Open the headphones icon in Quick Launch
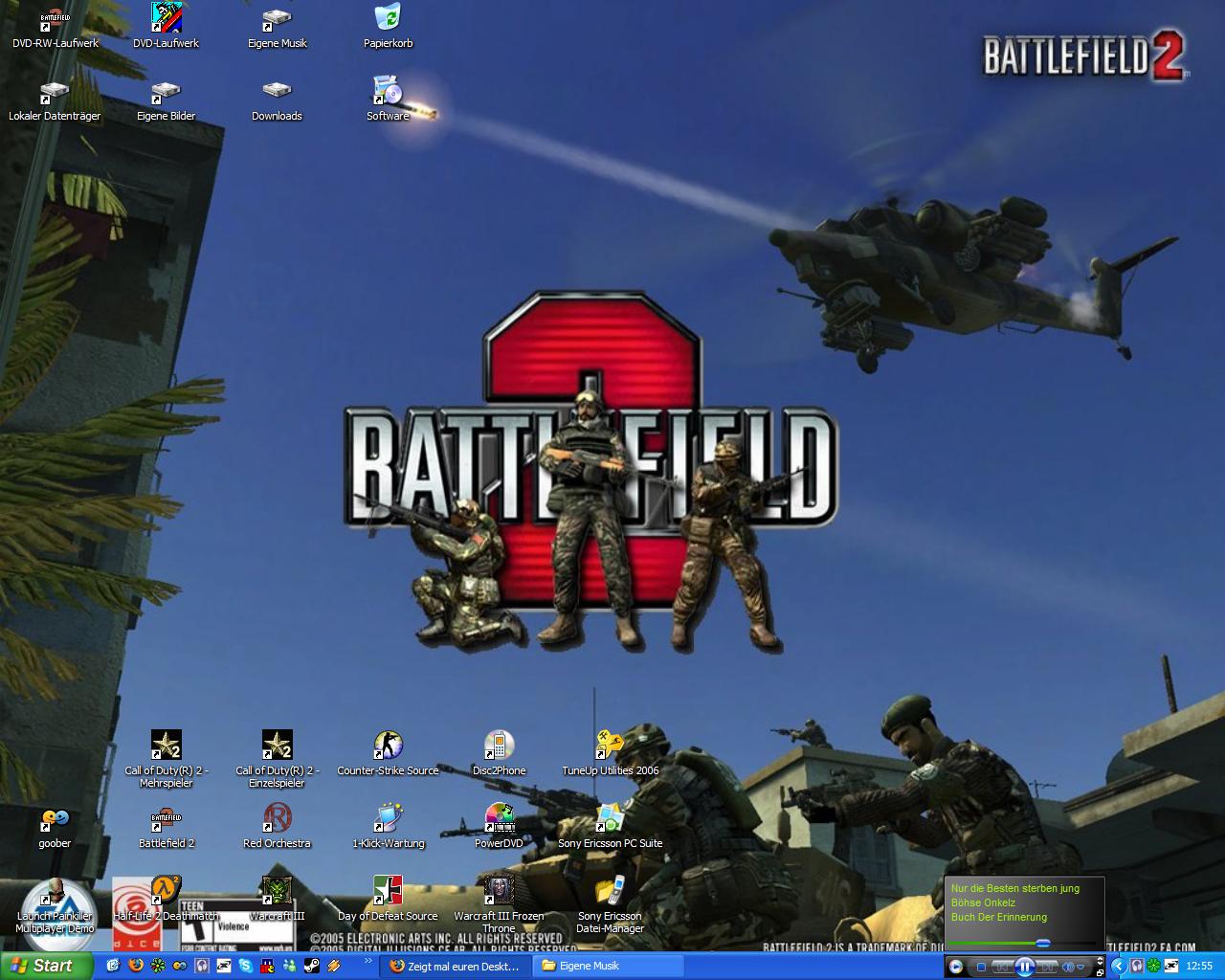This screenshot has width=1225, height=980. pyautogui.click(x=202, y=966)
